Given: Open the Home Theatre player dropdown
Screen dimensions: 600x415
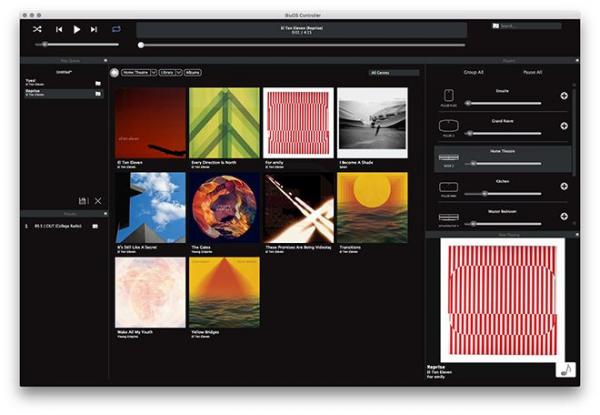Looking at the screenshot, I should 139,72.
